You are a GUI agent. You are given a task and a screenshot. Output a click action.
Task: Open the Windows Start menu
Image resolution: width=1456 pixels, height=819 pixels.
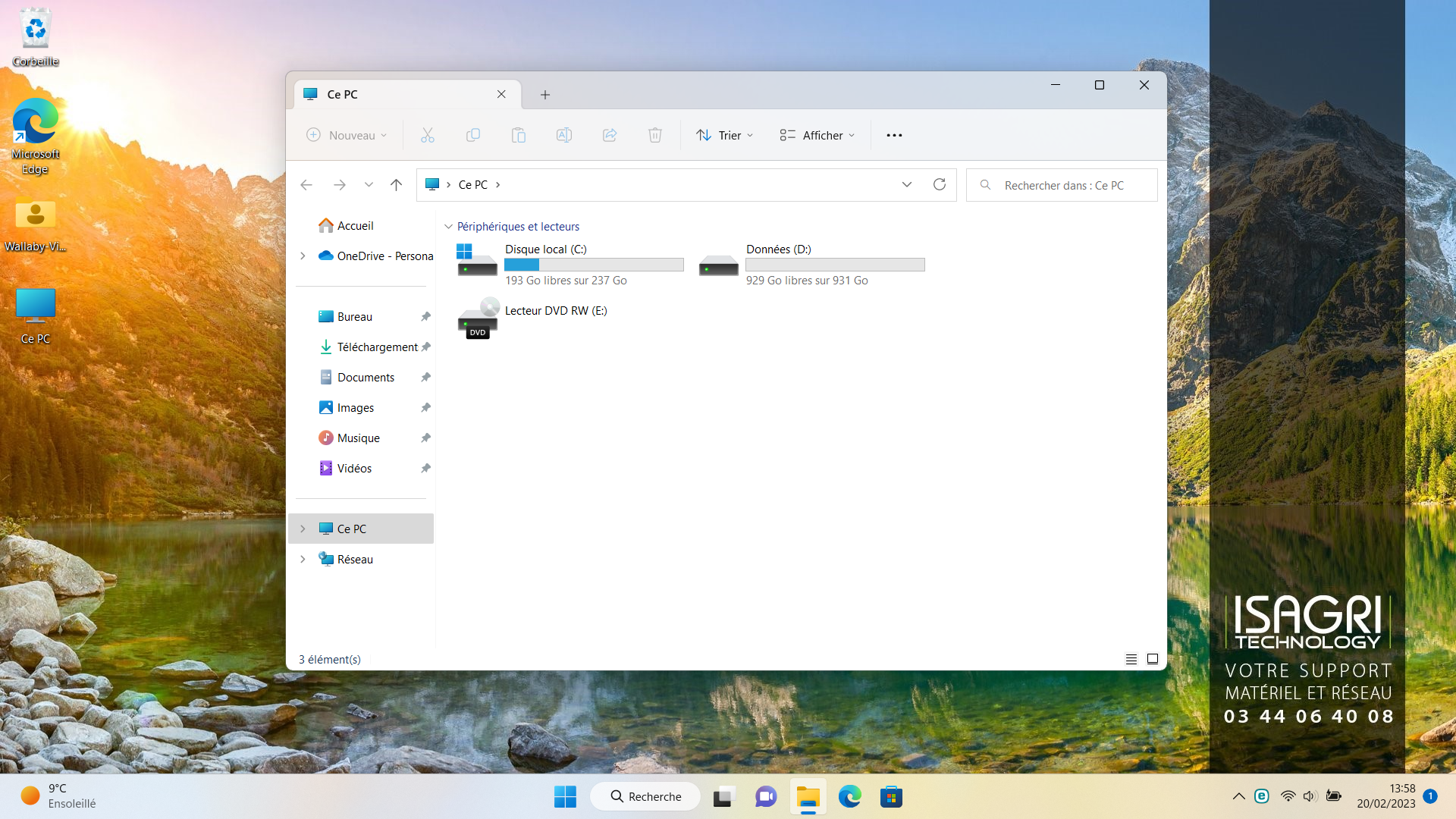[565, 796]
